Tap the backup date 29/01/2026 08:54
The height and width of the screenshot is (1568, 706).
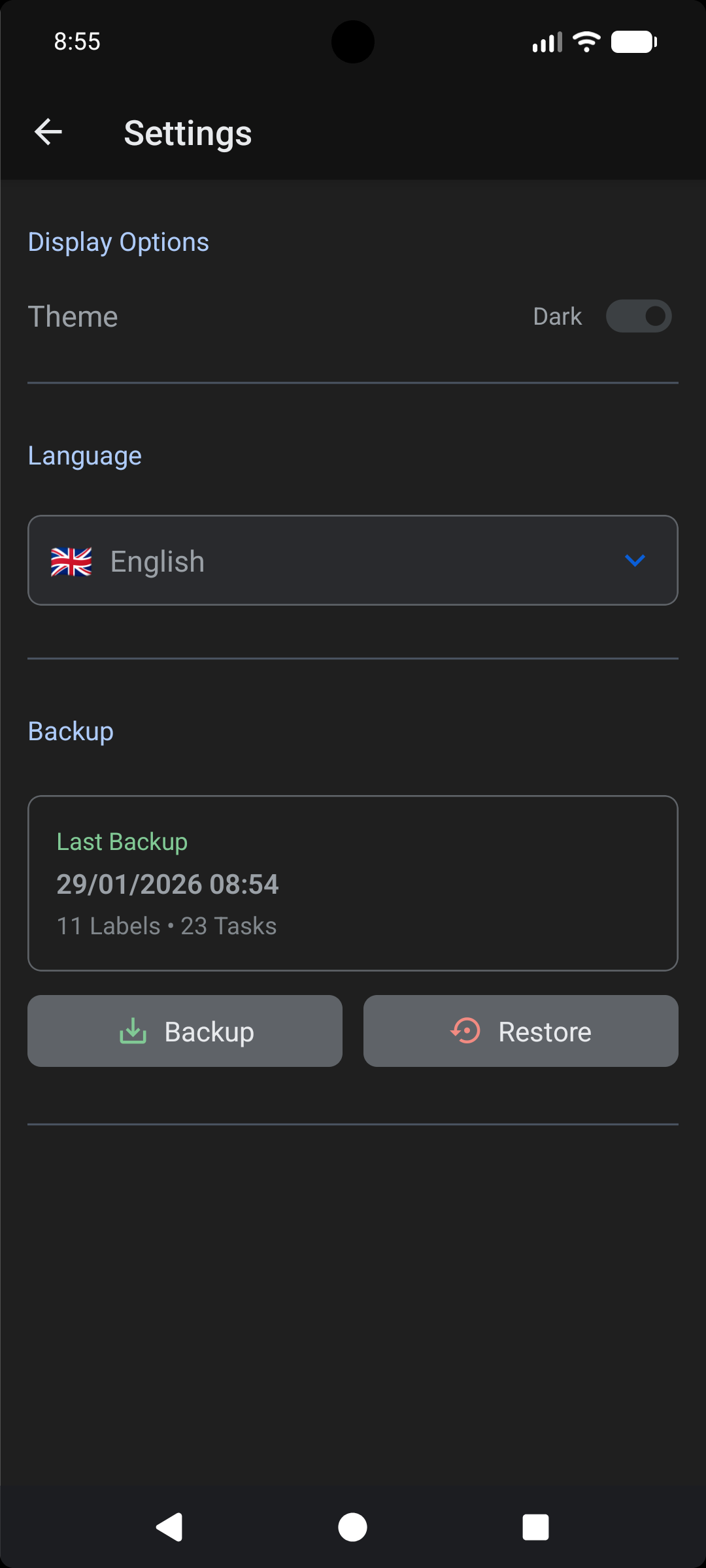(x=168, y=885)
